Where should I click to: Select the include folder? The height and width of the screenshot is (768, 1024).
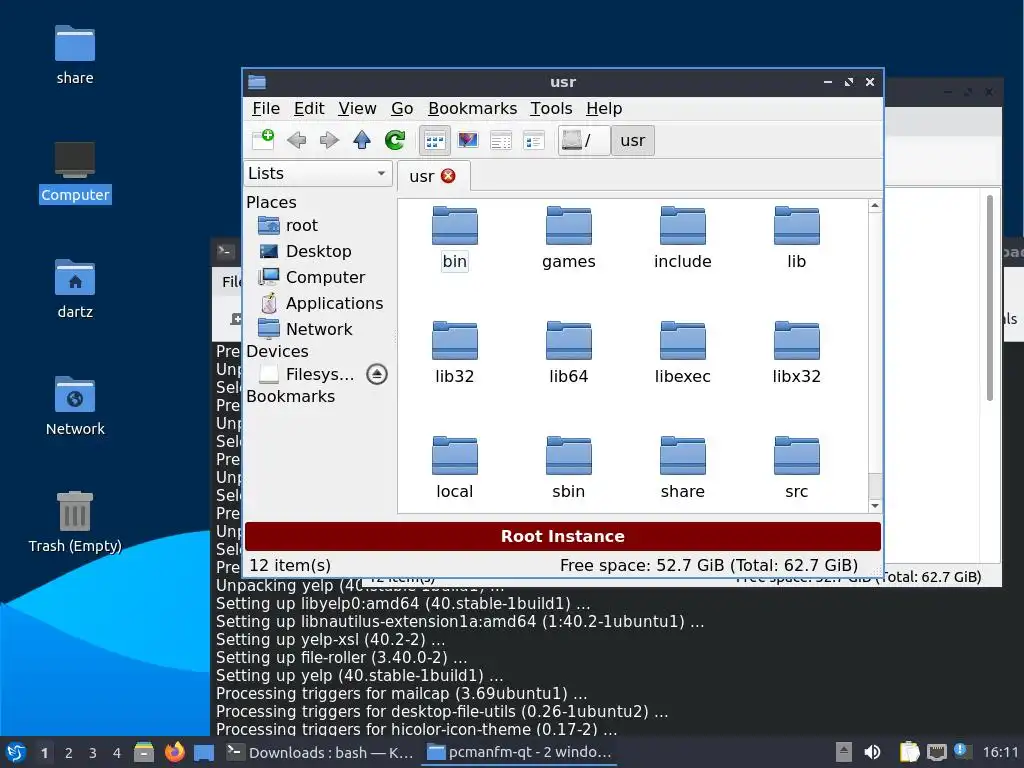(x=682, y=238)
